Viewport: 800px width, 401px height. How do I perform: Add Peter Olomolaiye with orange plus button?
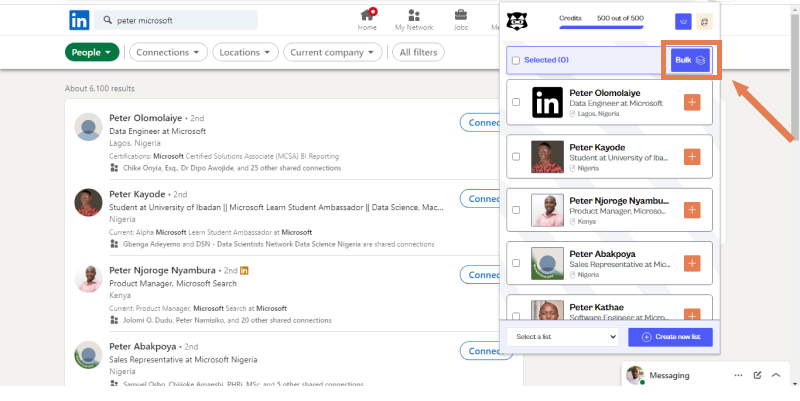(x=692, y=103)
